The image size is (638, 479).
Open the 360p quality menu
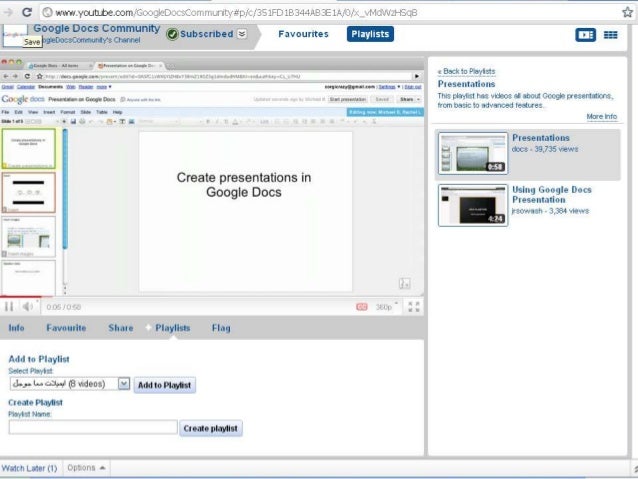click(386, 306)
